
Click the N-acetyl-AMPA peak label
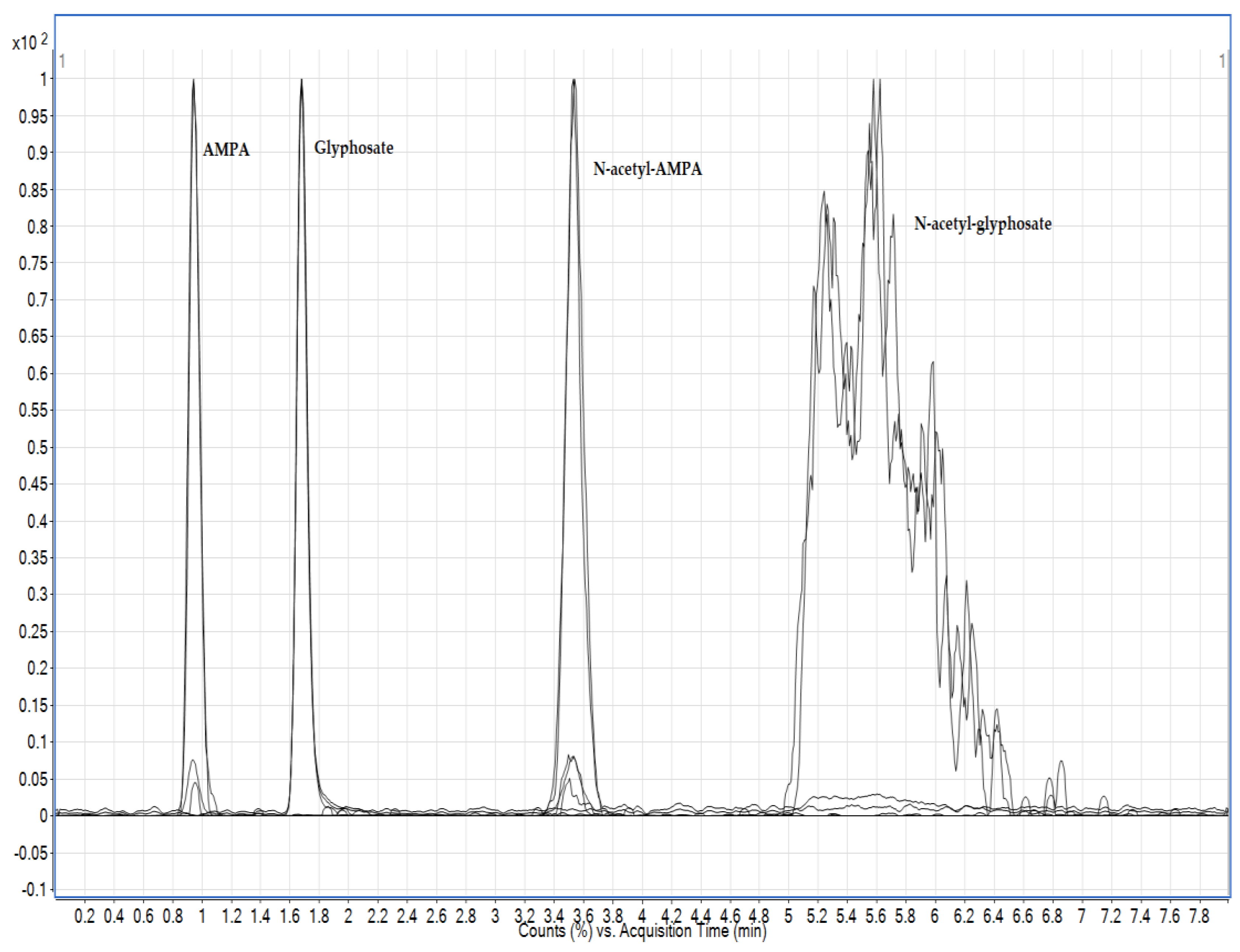[647, 169]
